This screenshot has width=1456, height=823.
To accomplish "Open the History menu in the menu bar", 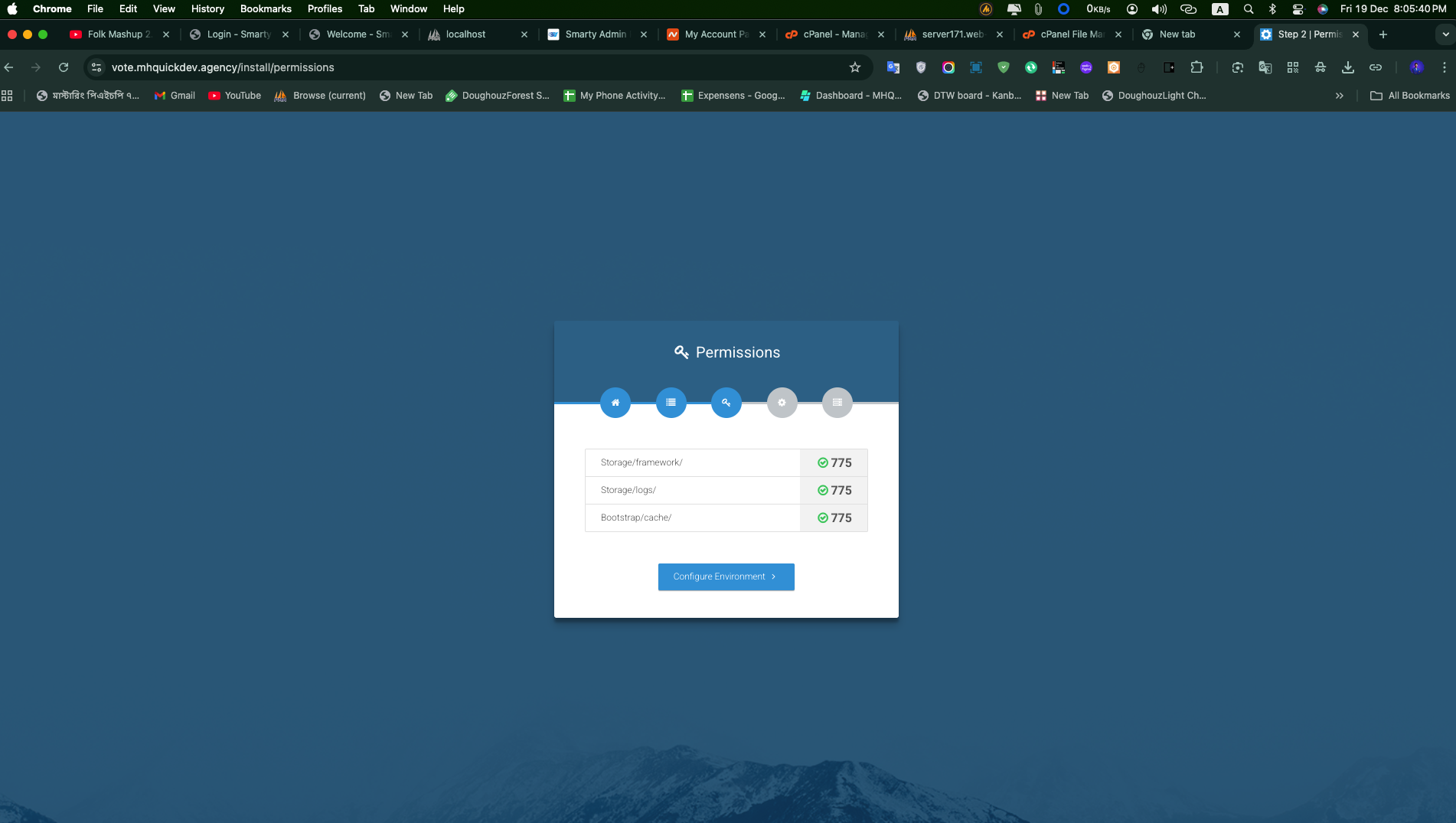I will tap(207, 8).
